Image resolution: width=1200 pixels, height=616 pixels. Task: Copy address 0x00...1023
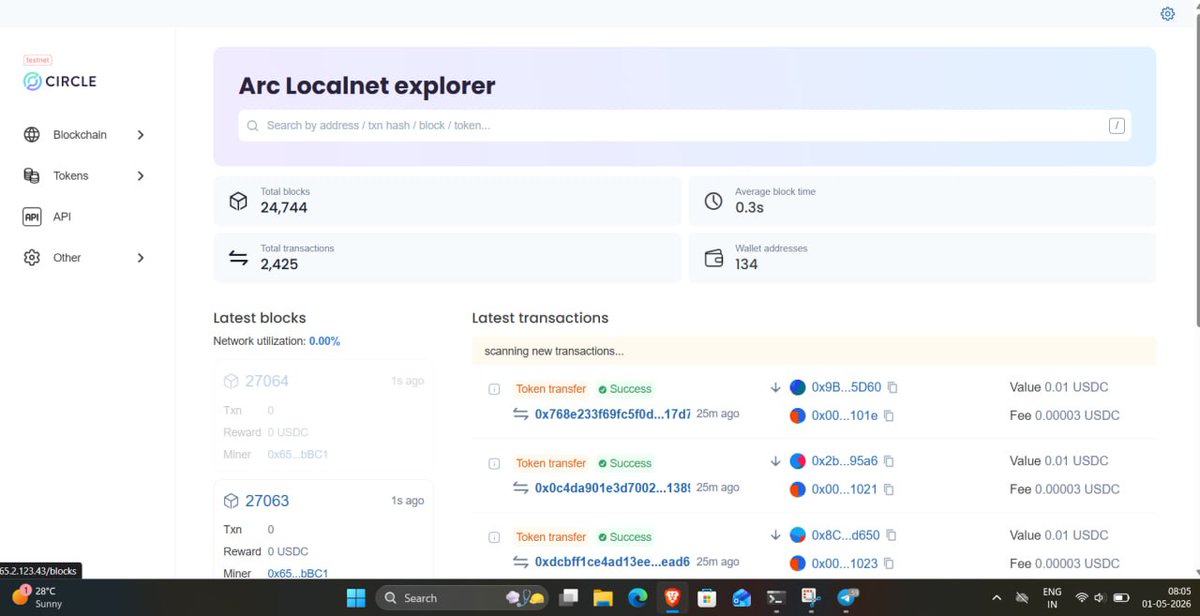[x=888, y=563]
